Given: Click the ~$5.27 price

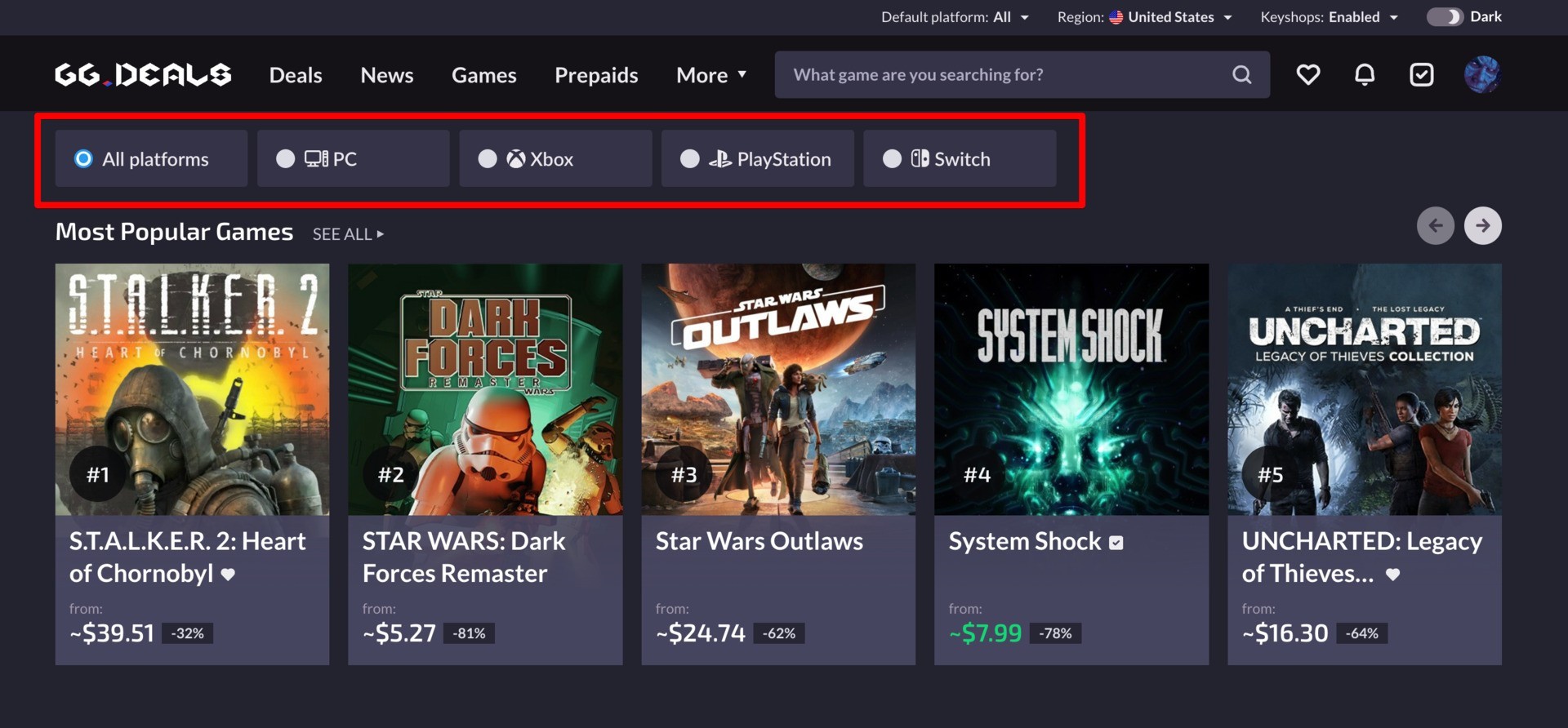Looking at the screenshot, I should [399, 633].
